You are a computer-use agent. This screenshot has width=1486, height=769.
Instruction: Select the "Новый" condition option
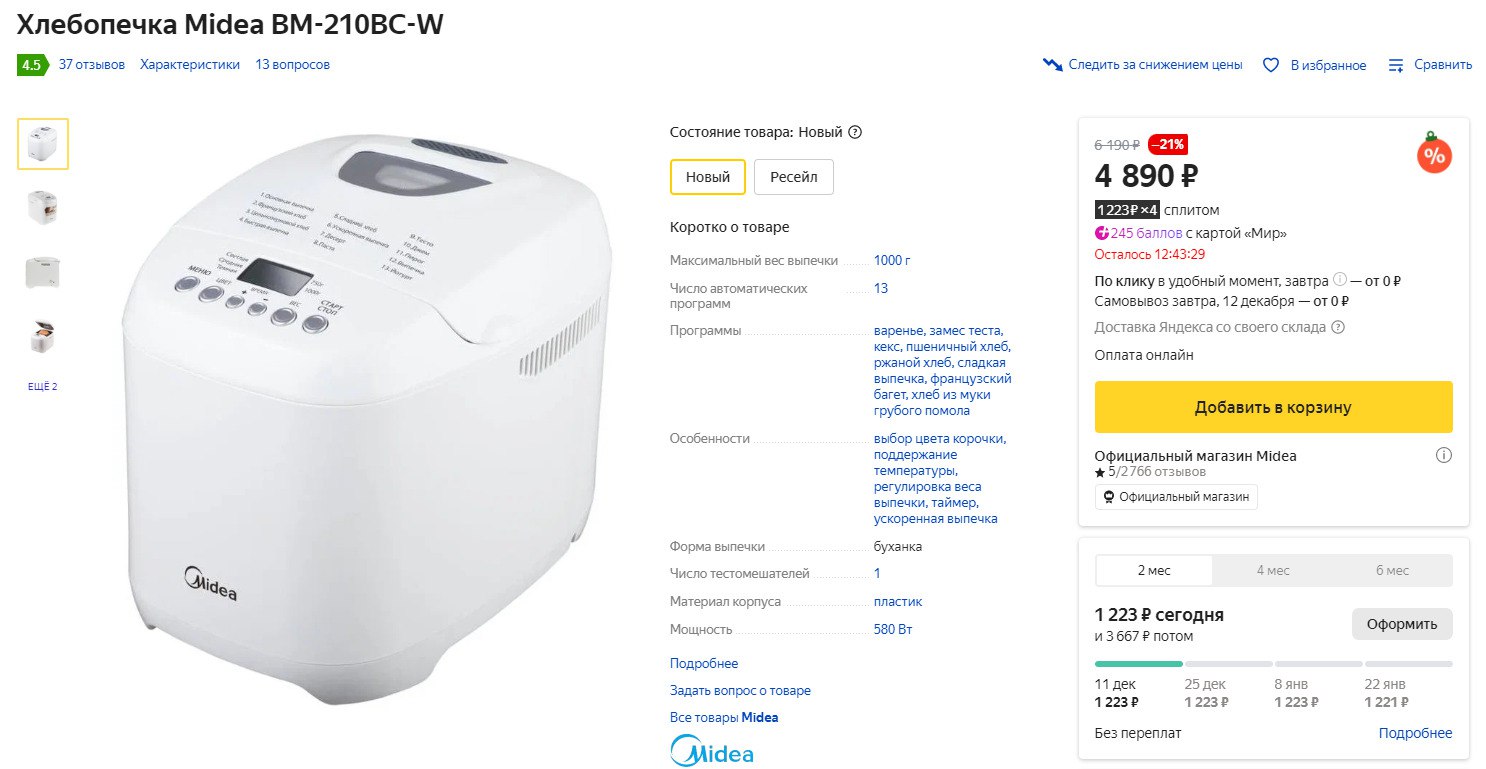707,177
